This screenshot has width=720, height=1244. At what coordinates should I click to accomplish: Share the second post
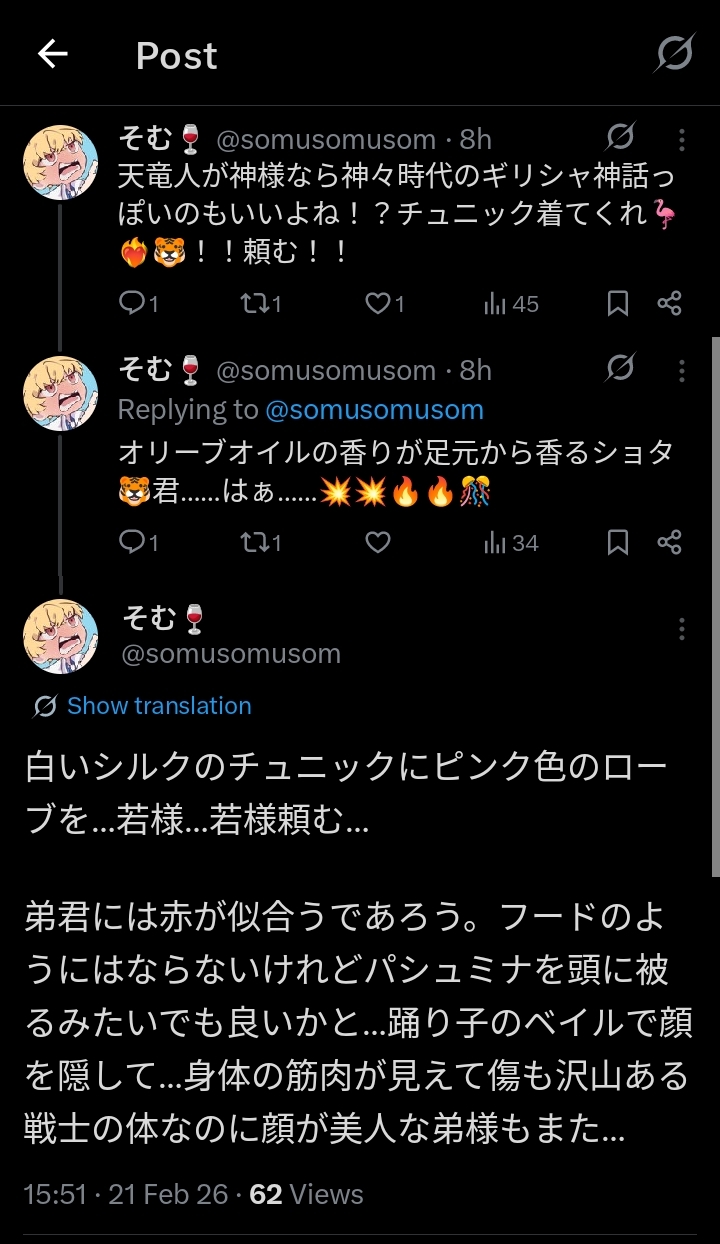[669, 542]
